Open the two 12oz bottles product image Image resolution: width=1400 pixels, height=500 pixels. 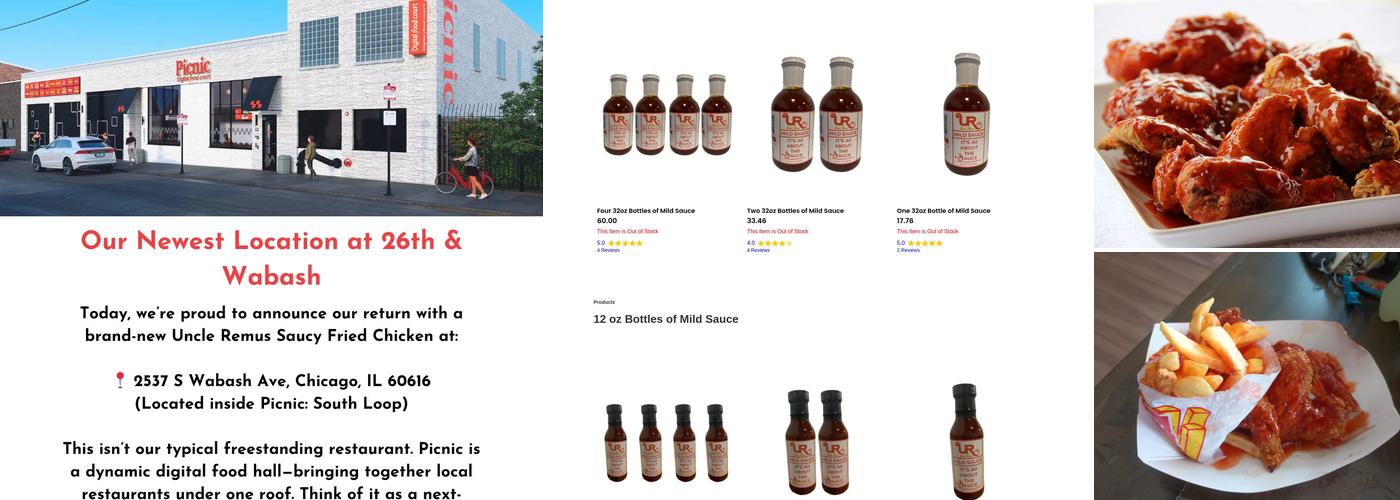click(x=816, y=442)
